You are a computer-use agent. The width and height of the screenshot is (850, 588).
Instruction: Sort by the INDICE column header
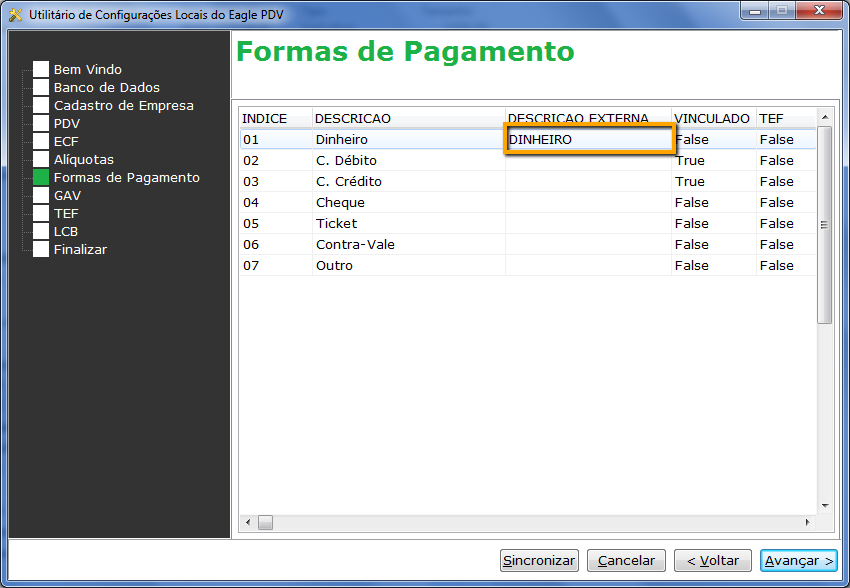[x=276, y=118]
